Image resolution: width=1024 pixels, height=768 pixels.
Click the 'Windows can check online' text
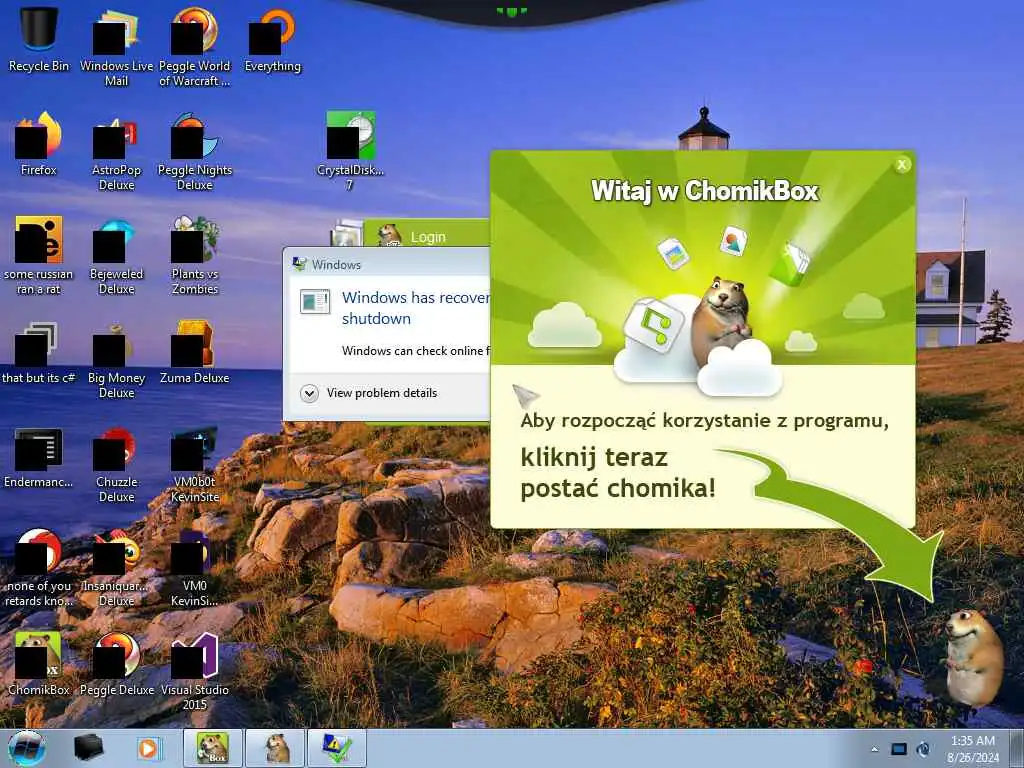coord(416,351)
